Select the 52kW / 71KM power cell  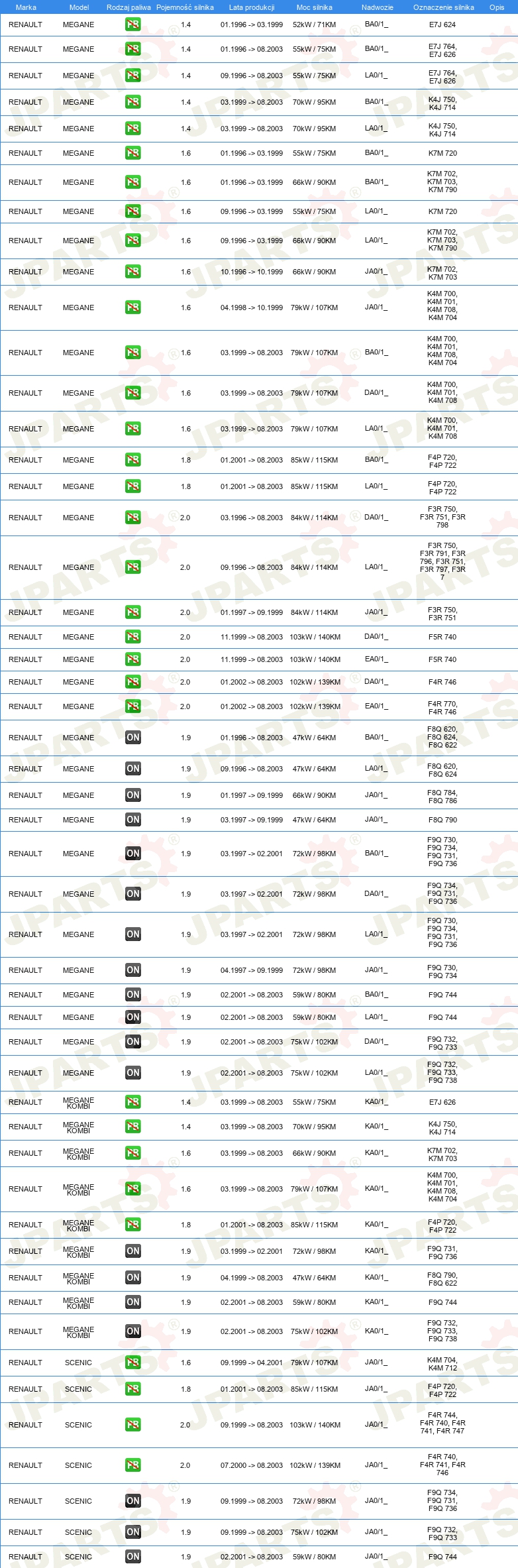315,25
